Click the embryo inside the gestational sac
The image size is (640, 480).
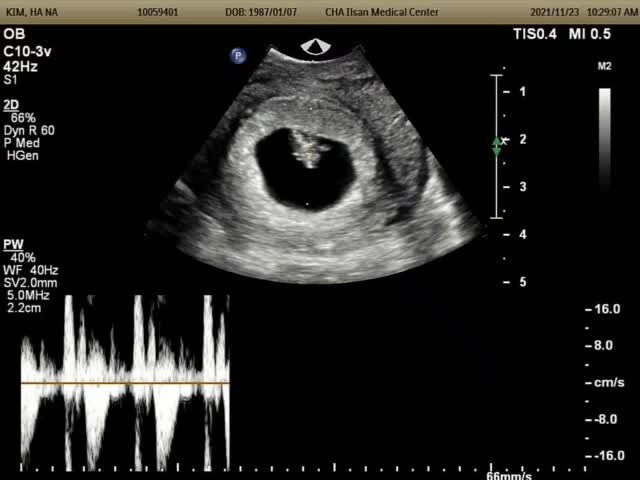309,149
